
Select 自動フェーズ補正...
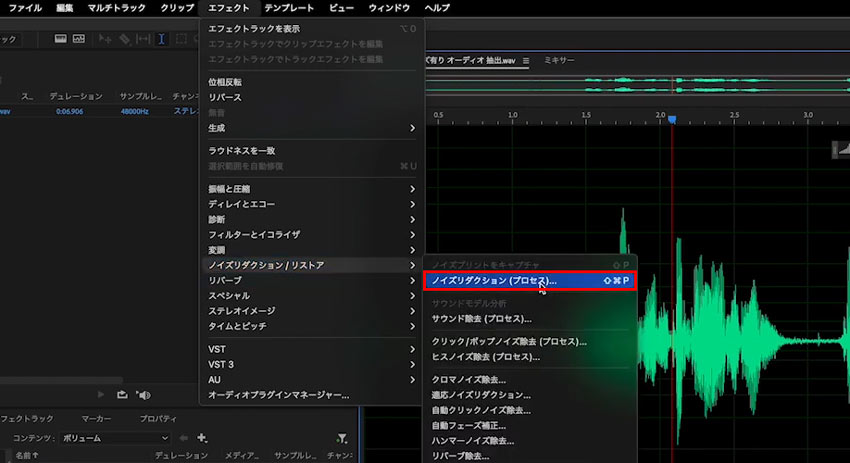(x=530, y=426)
